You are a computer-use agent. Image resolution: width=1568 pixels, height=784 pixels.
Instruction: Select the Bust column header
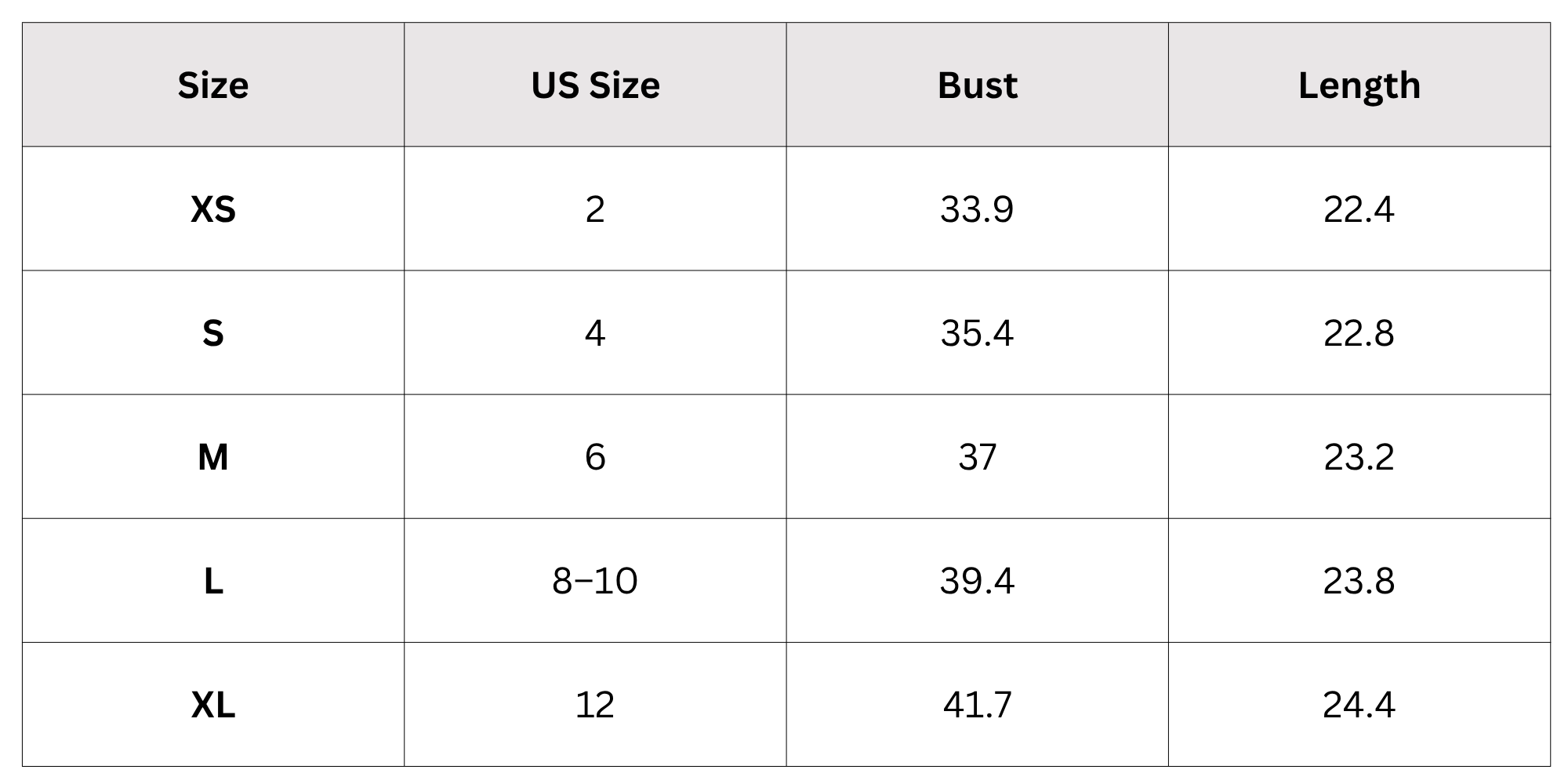[x=977, y=85]
